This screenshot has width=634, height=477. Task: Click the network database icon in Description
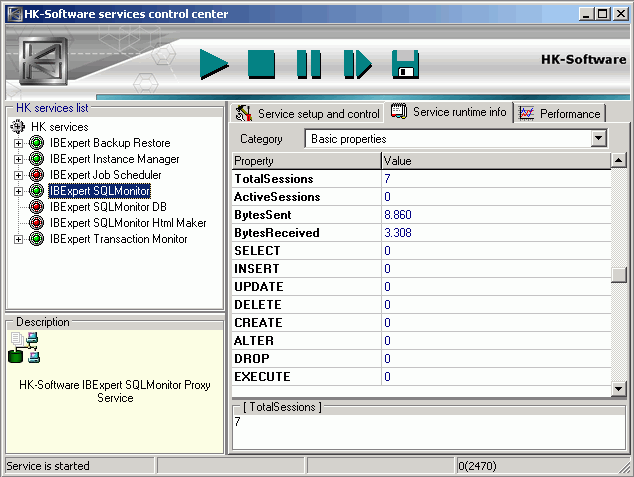coord(24,347)
